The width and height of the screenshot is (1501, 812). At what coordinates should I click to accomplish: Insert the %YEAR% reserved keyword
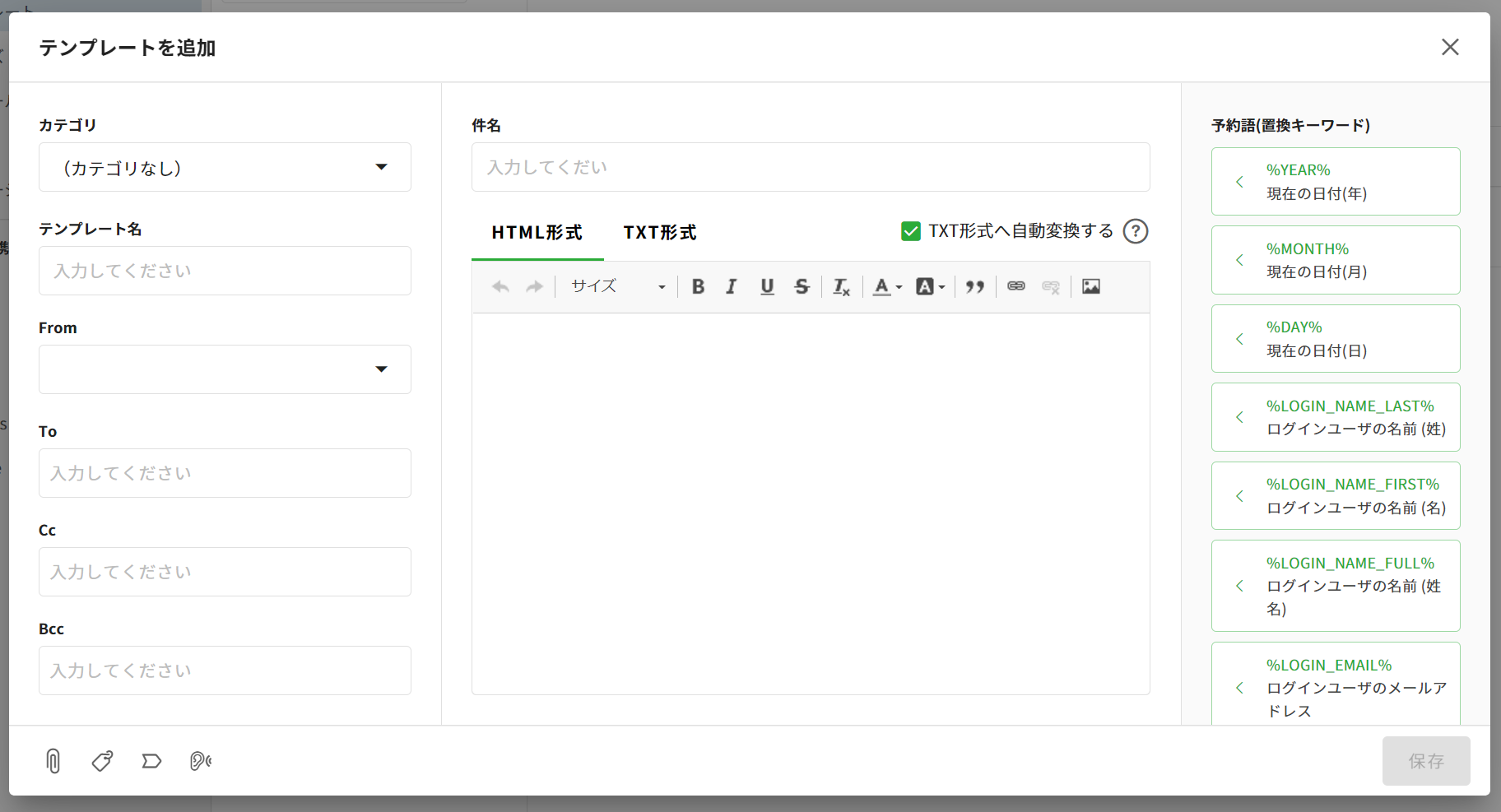click(x=1335, y=182)
